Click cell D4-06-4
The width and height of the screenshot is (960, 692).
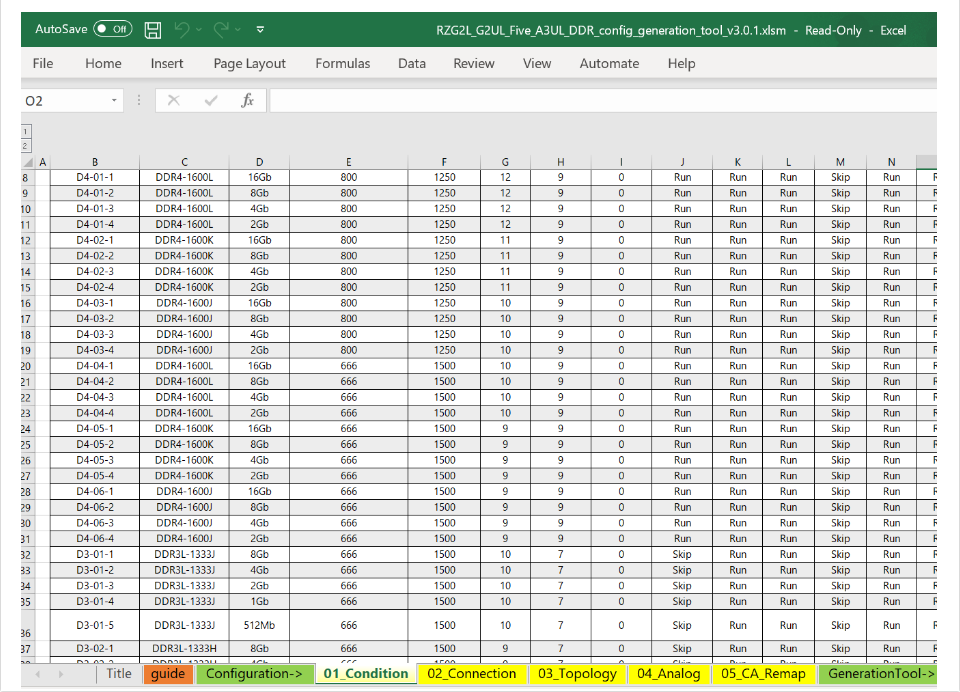95,539
